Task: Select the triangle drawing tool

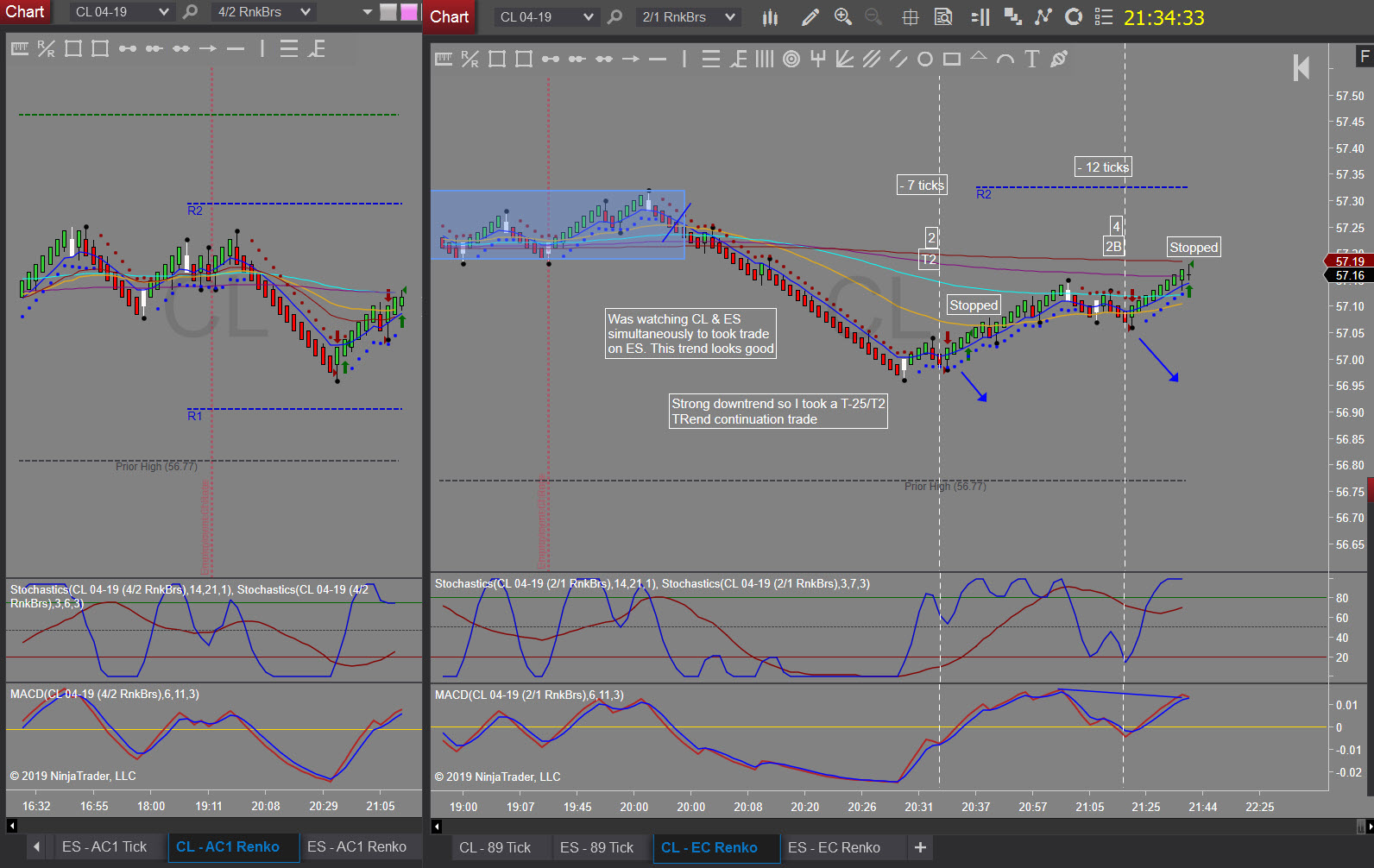Action: 979,57
